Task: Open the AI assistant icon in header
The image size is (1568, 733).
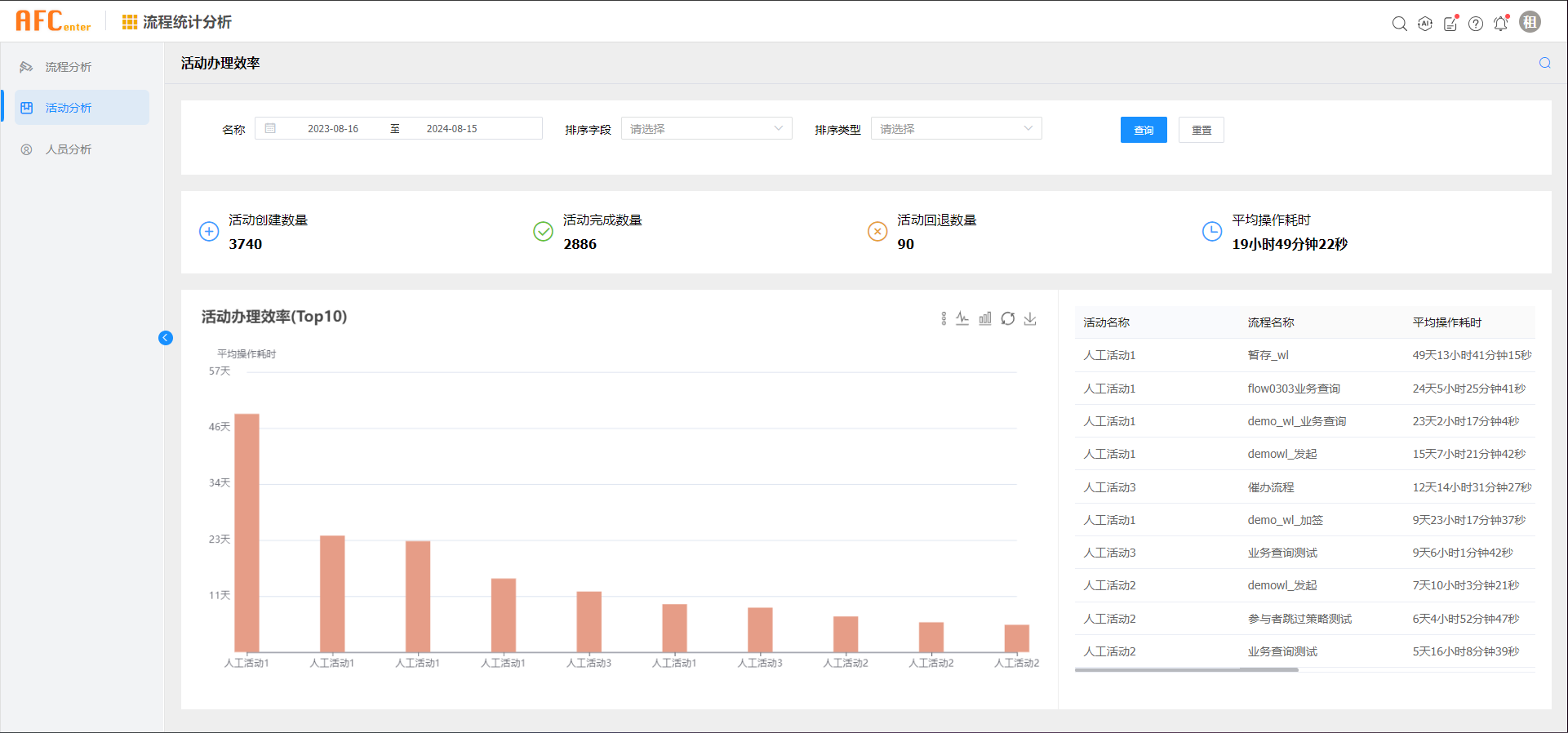Action: coord(1425,24)
